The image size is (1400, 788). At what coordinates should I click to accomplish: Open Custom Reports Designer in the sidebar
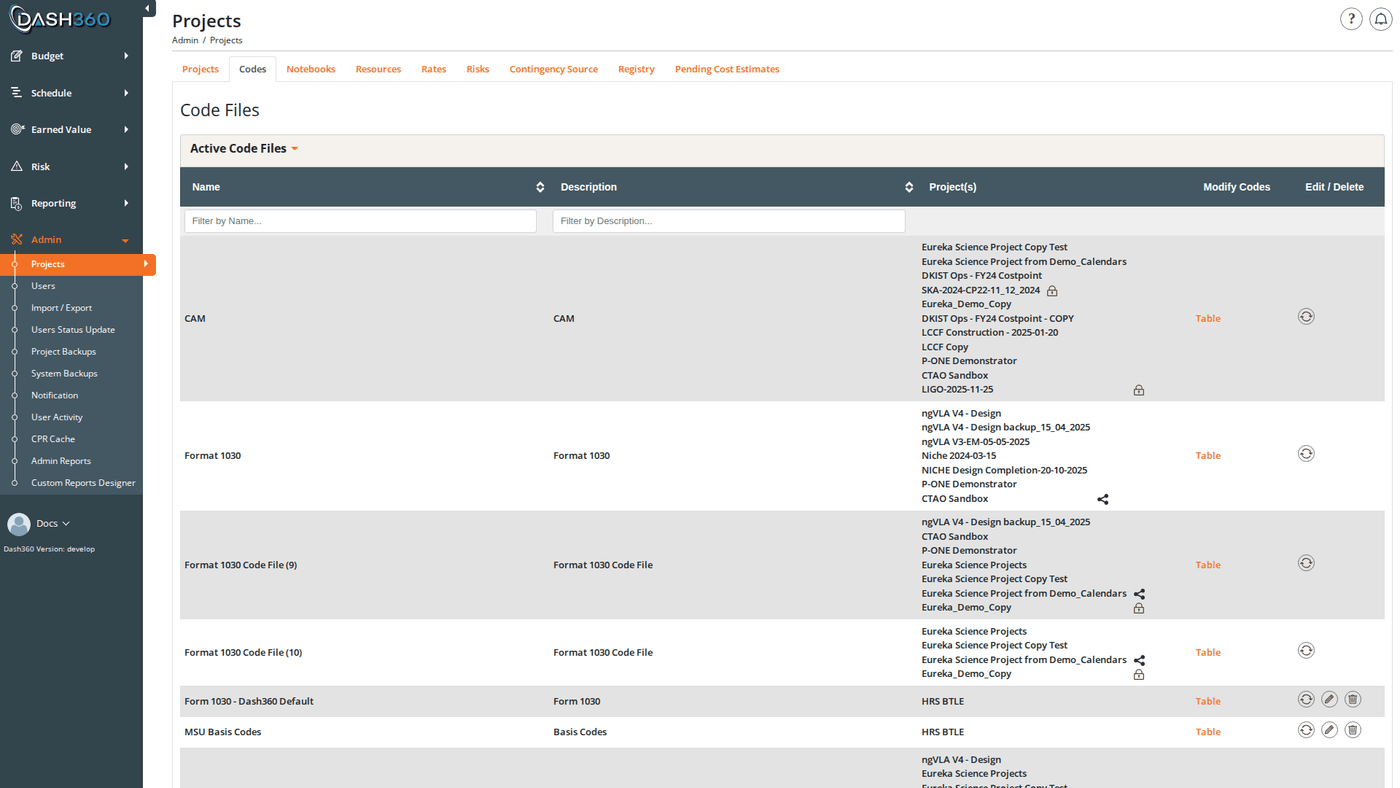pyautogui.click(x=83, y=483)
